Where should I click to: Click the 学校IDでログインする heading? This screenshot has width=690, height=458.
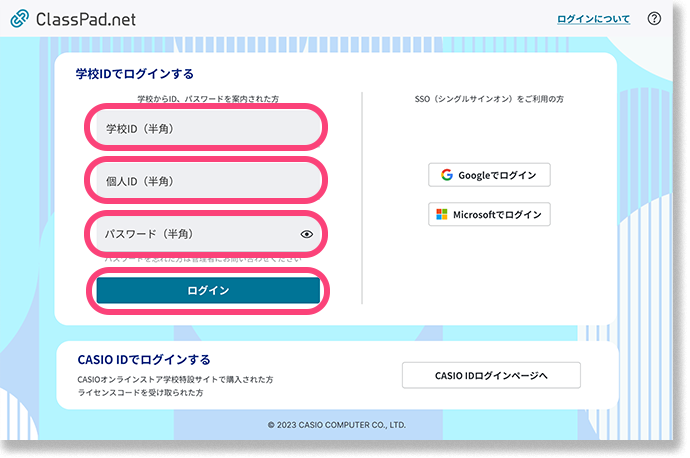[x=135, y=74]
